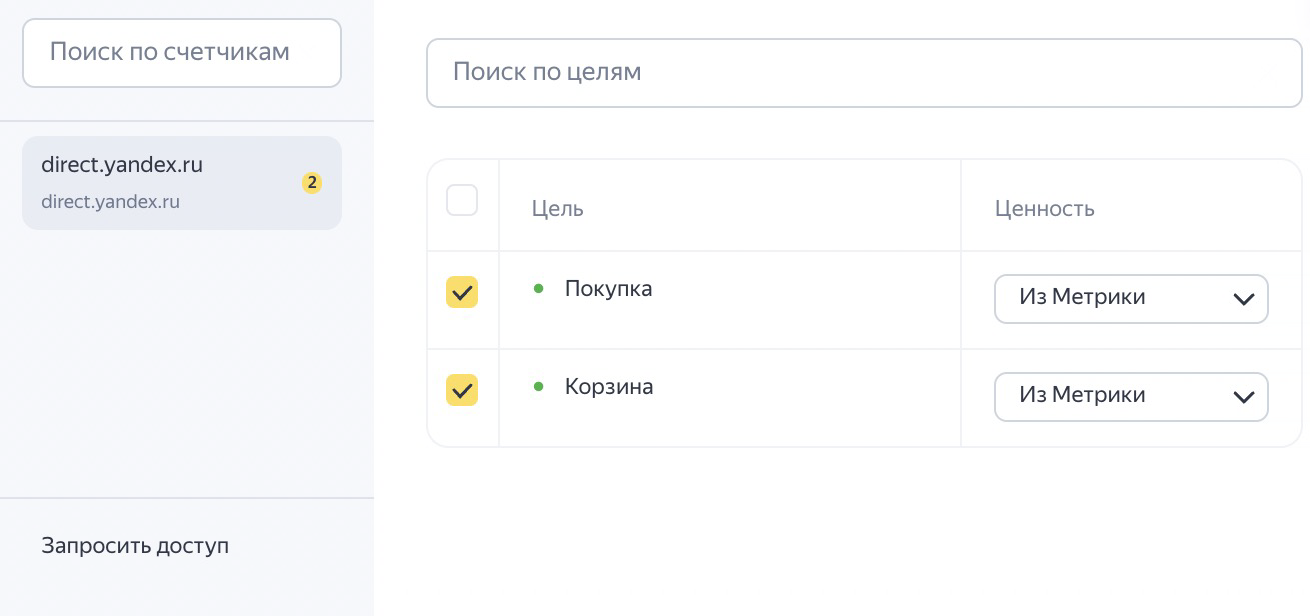Click the gray direct.yandex.ru counter subtitle
Screen dimensions: 1310x616
[110, 202]
